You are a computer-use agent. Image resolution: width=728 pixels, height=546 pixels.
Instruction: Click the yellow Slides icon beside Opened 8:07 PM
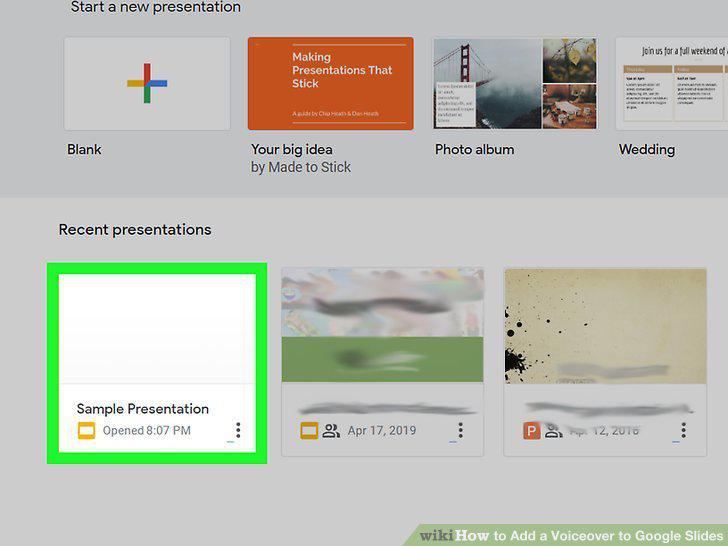point(86,430)
